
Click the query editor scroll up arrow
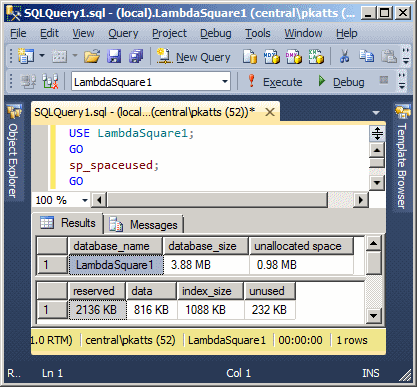tap(377, 150)
